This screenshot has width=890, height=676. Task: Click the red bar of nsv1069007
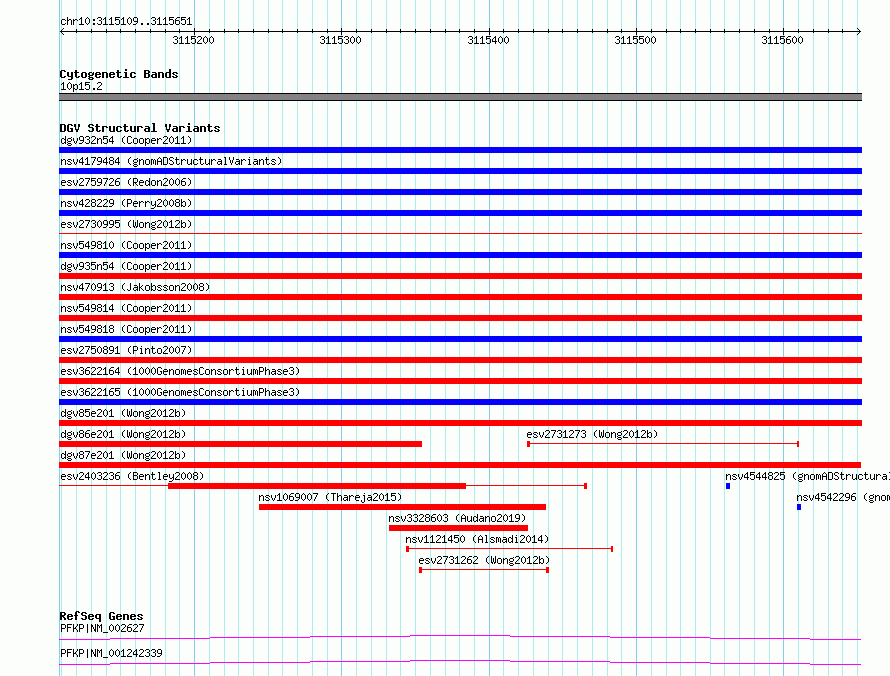pos(402,507)
